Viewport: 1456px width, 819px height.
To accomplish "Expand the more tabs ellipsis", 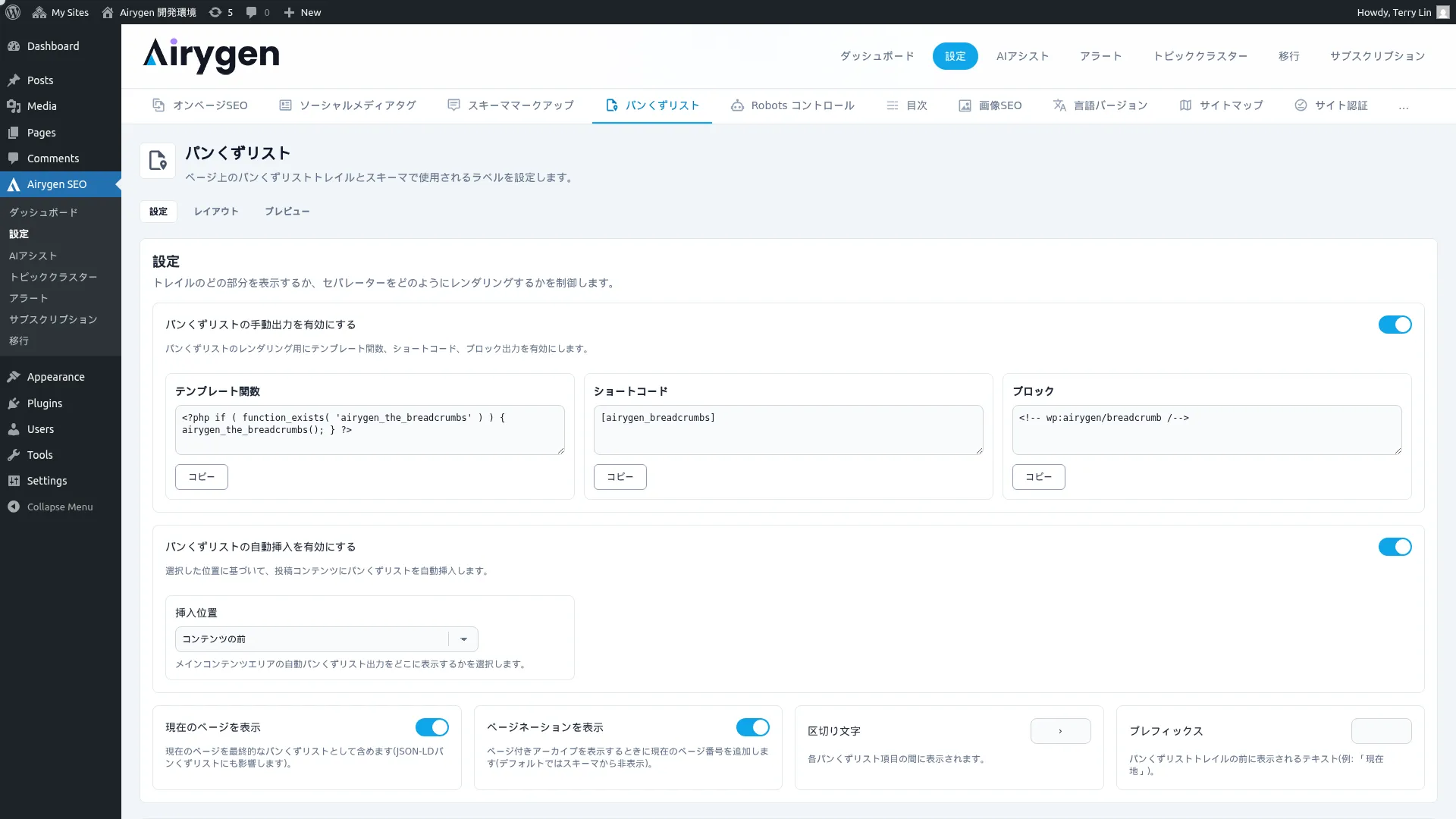I will coord(1404,106).
